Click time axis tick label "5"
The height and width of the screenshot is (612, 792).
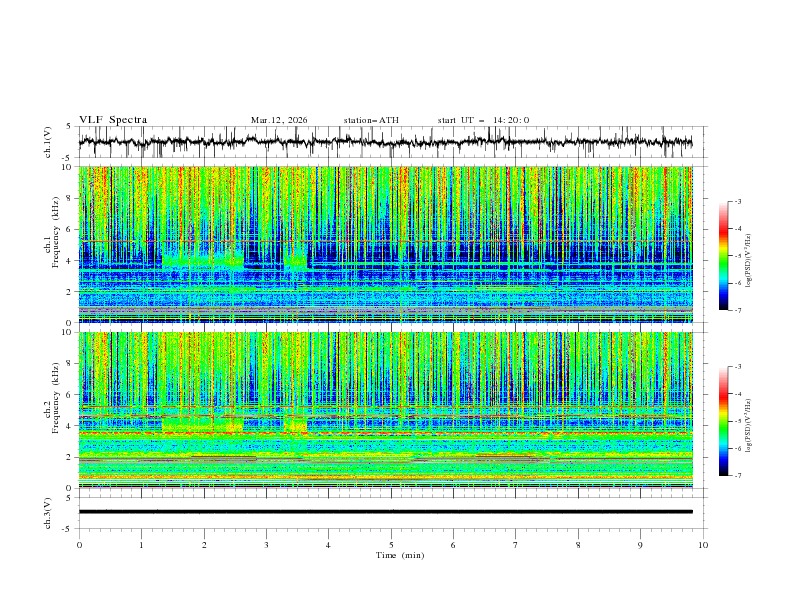click(x=391, y=545)
